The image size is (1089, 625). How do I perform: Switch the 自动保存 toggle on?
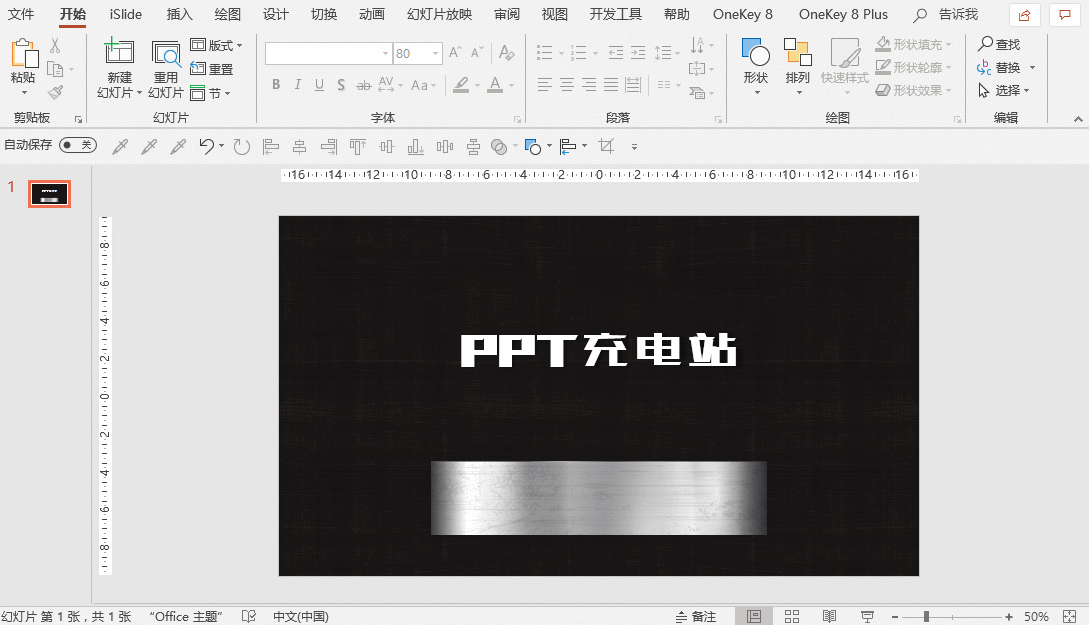click(78, 145)
